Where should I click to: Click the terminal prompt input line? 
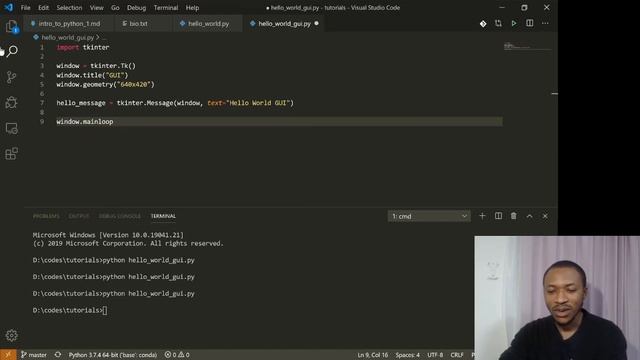tap(70, 310)
